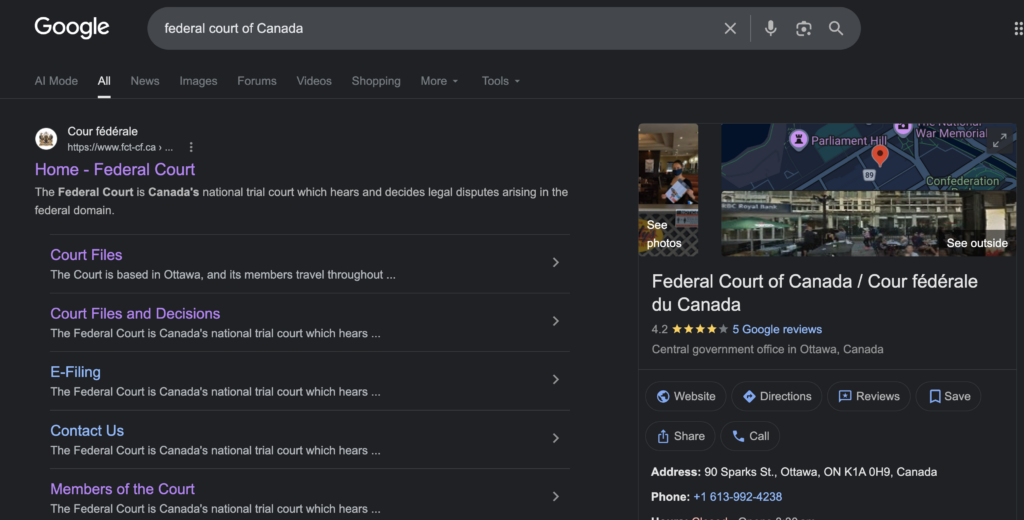Click the red location pin on the map
This screenshot has width=1024, height=520.
(880, 155)
